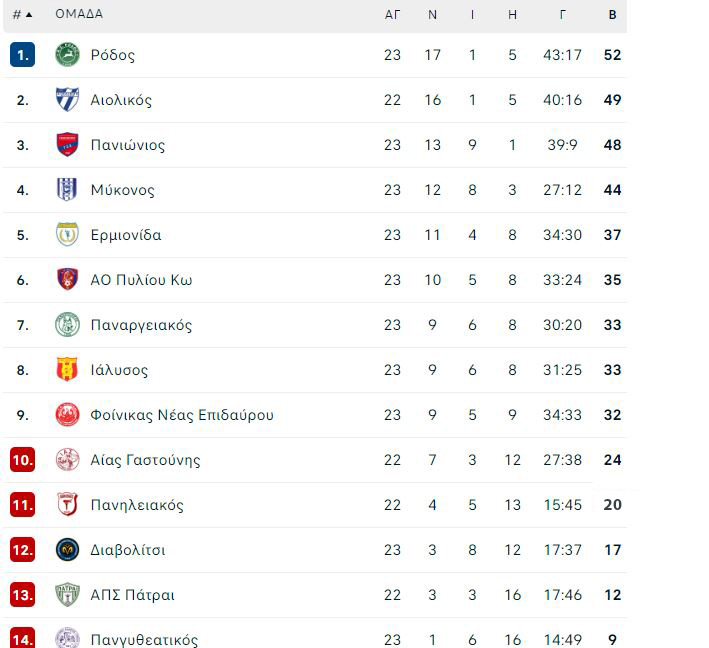This screenshot has width=709, height=648.
Task: Click the Αιολικός team crest icon
Action: coord(67,99)
